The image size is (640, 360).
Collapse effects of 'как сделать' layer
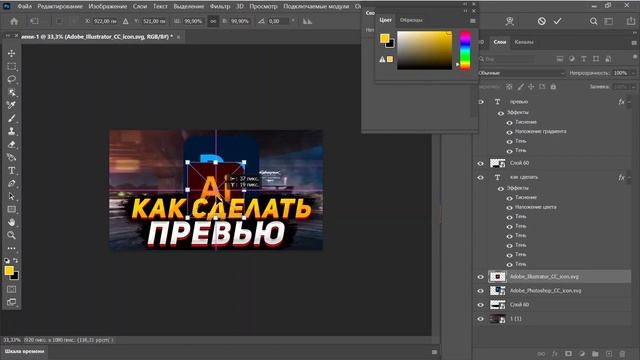(629, 178)
